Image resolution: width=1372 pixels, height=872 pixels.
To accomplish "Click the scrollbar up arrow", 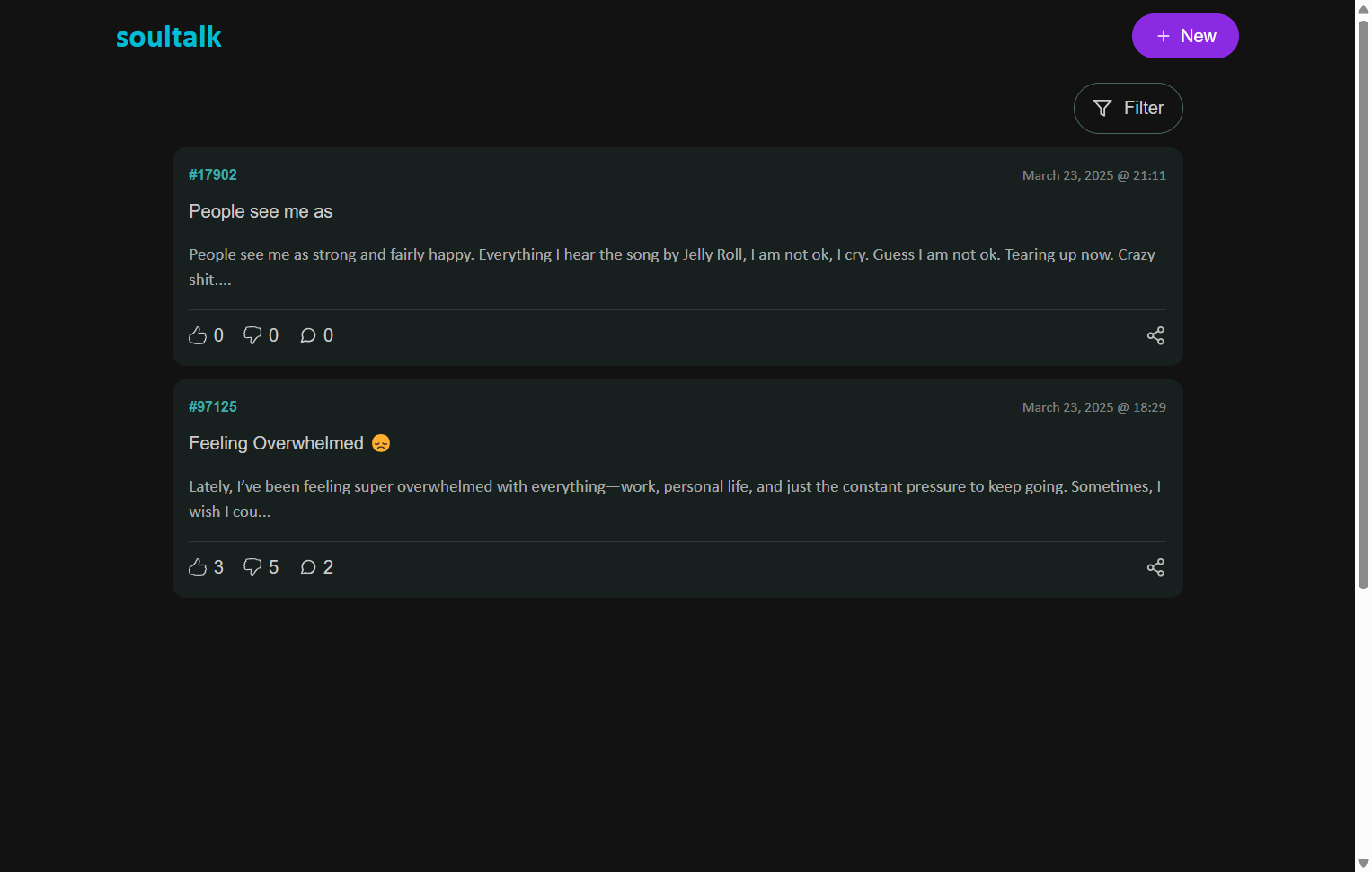I will [x=1363, y=8].
